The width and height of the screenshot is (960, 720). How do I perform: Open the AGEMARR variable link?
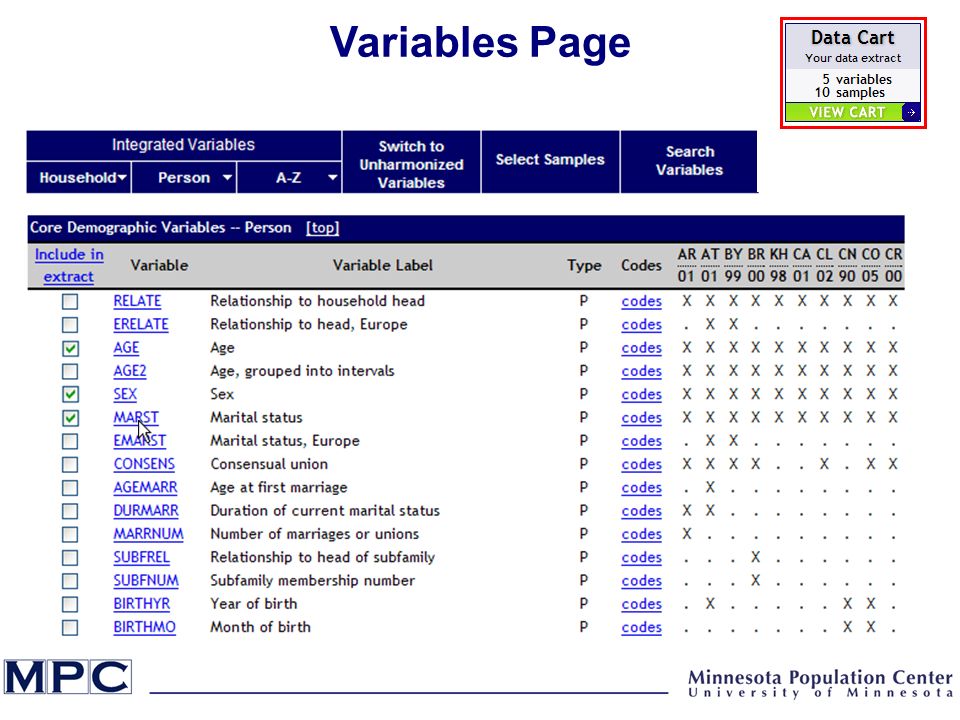[145, 487]
